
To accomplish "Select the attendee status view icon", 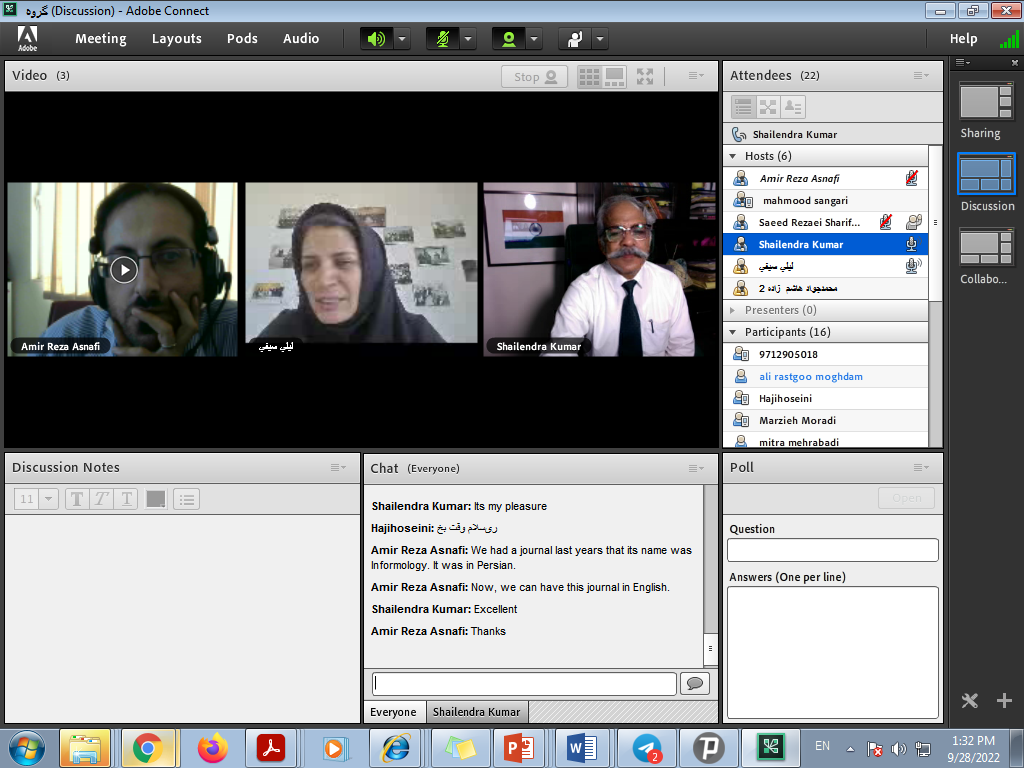I will click(793, 107).
